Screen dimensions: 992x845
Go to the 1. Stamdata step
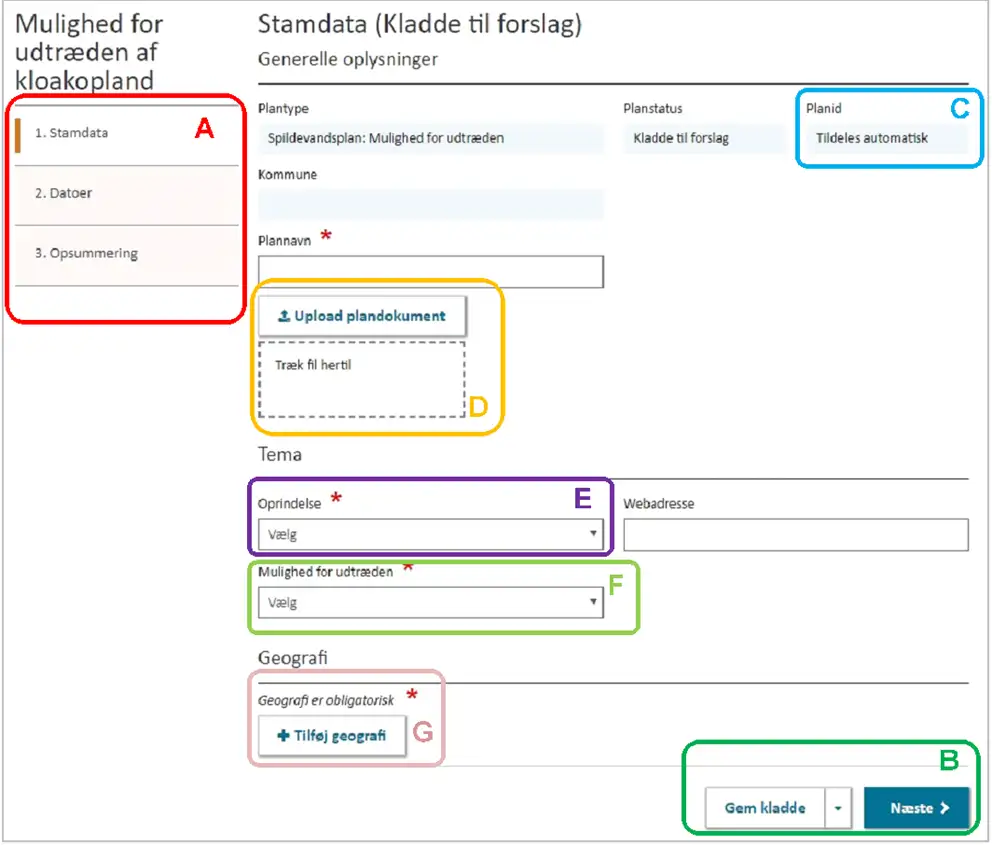pos(72,132)
